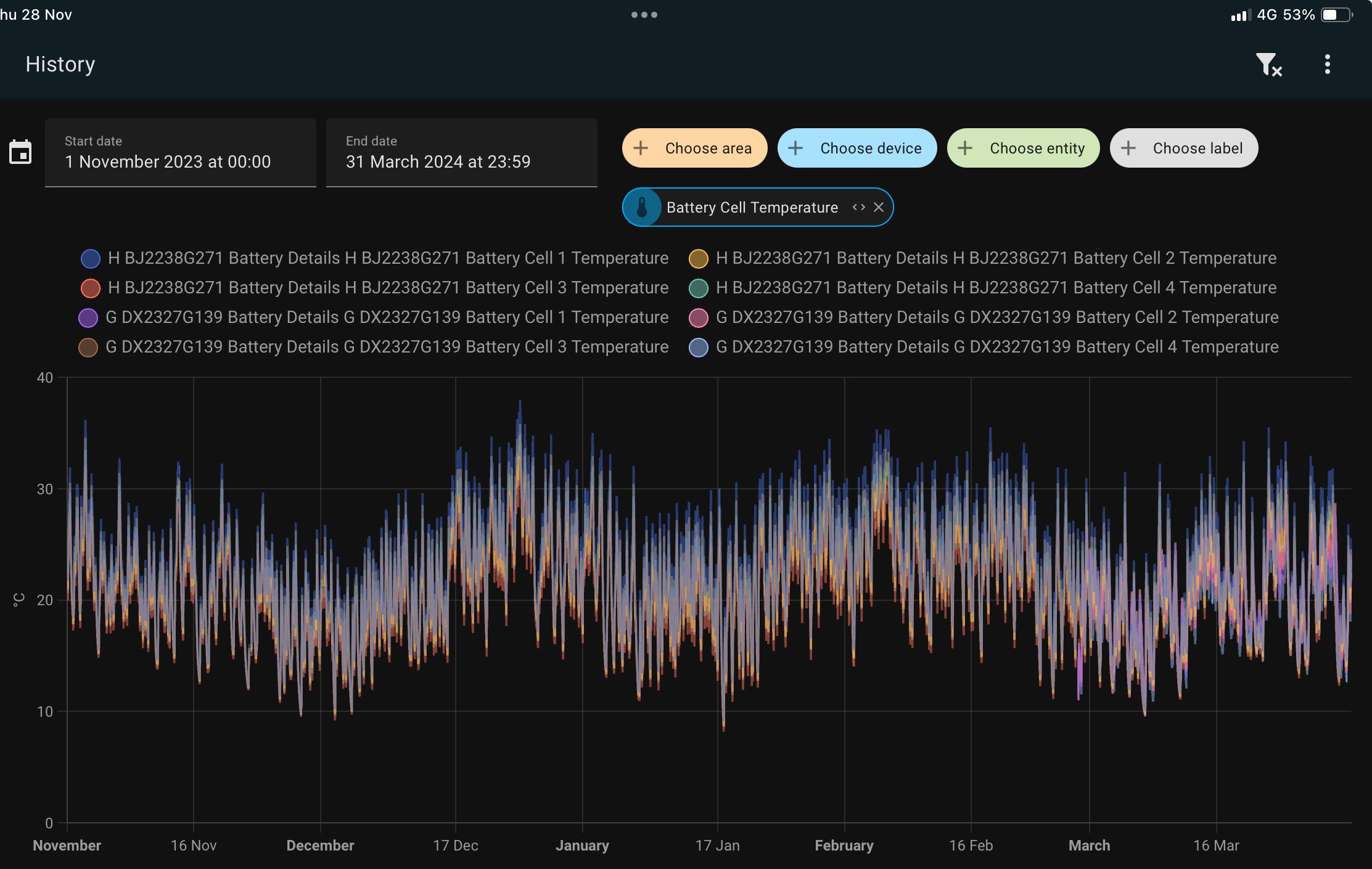The image size is (1372, 869).
Task: Hide G DX2327G139 Cell 4 Temperature legend entry
Action: pyautogui.click(x=984, y=347)
